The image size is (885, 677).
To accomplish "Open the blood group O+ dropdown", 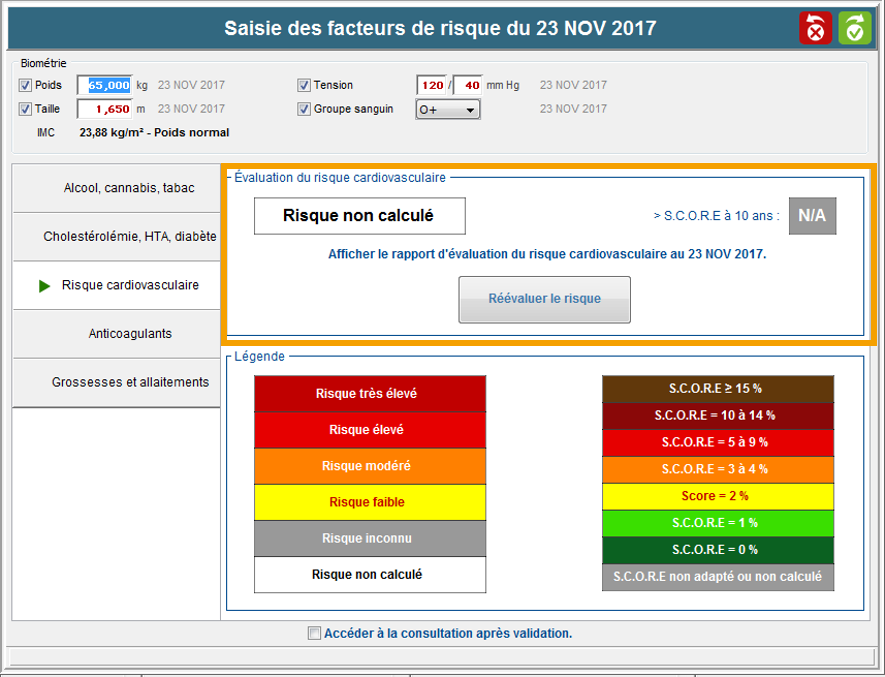I will [448, 110].
